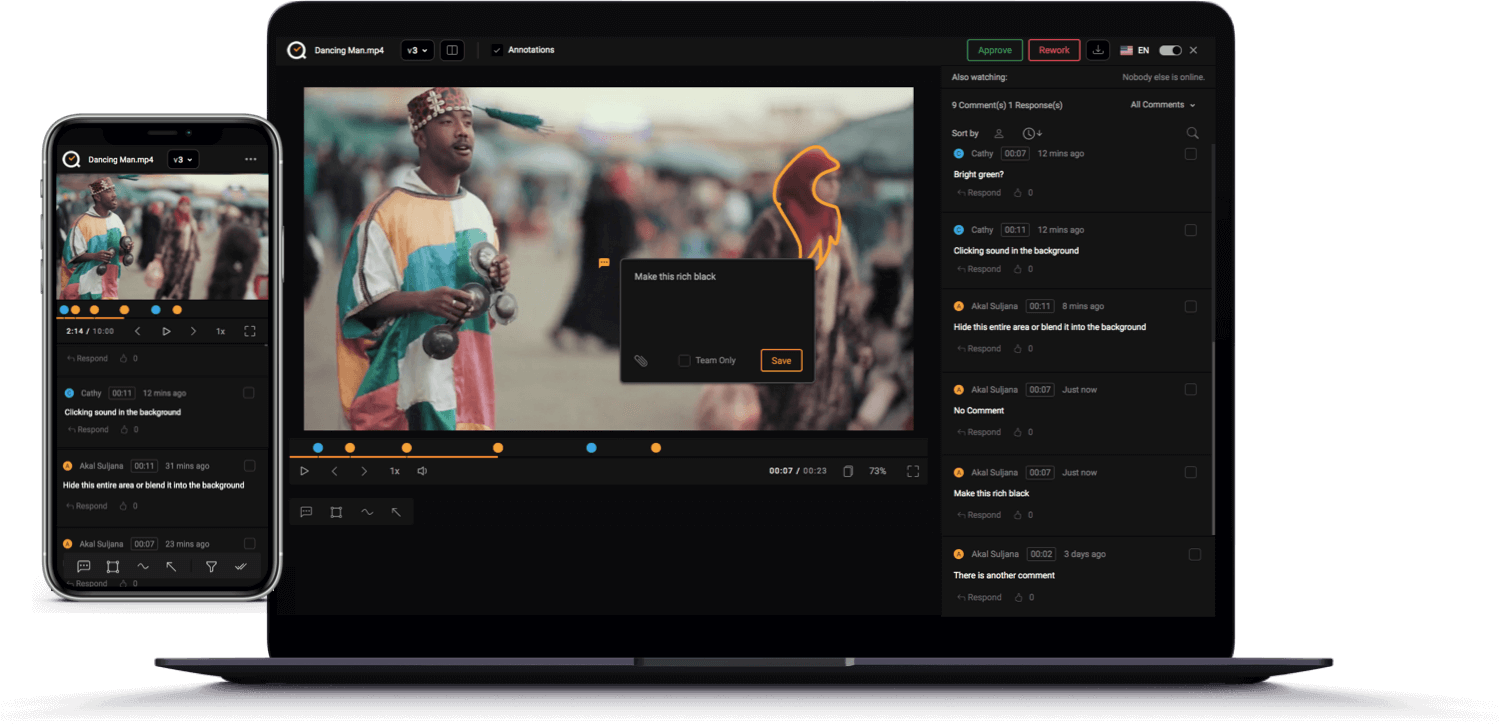Change the 1x playback speed on laptop
Image resolution: width=1501 pixels, height=725 pixels.
395,471
